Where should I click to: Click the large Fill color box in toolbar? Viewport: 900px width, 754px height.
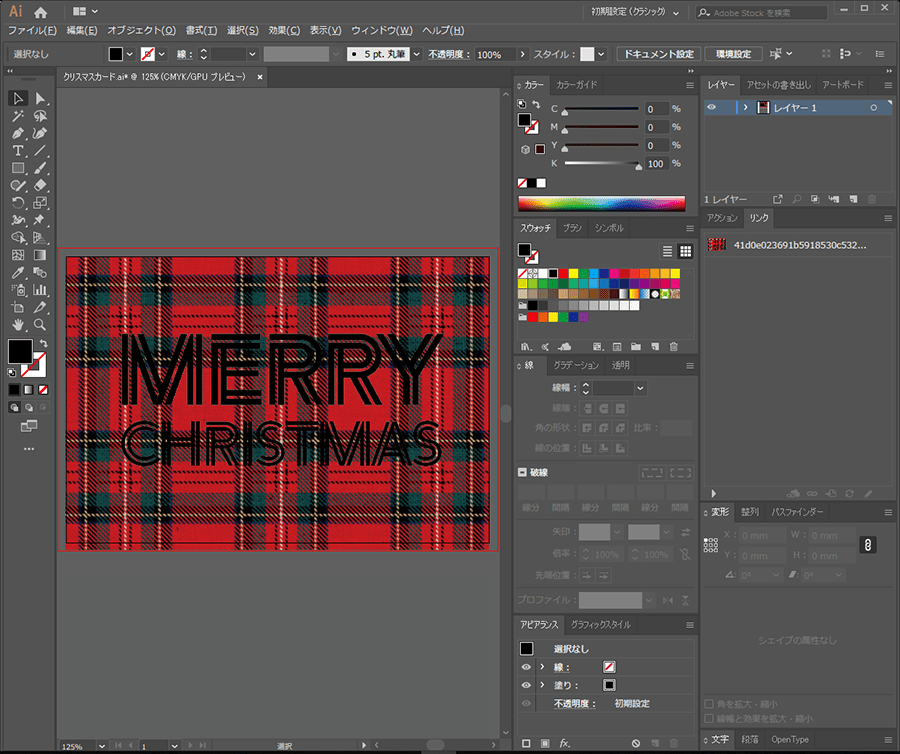point(20,351)
